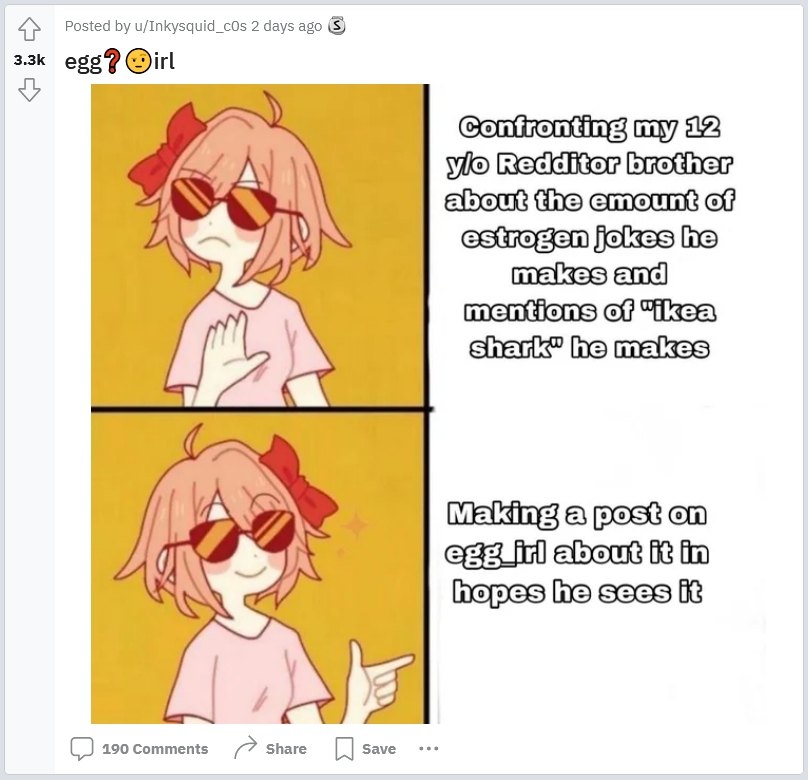Click the comments speech bubble icon
The height and width of the screenshot is (780, 808).
click(x=82, y=749)
